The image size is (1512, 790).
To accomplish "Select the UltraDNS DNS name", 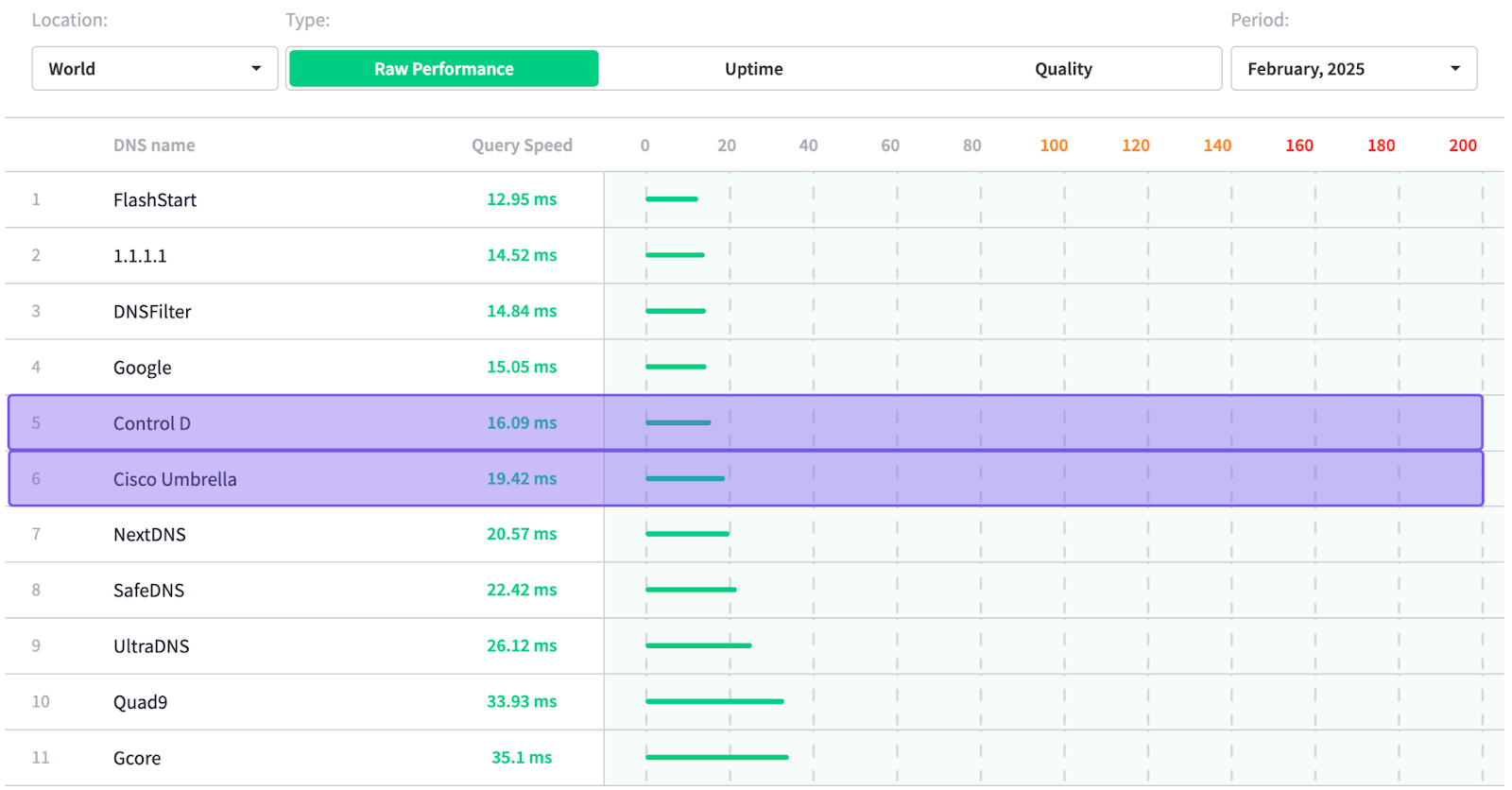I will tap(151, 646).
